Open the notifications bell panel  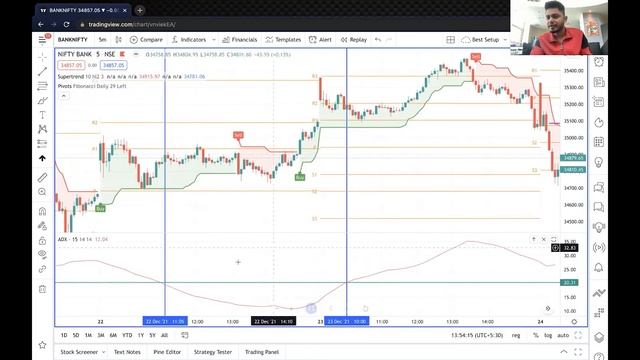coord(599,268)
